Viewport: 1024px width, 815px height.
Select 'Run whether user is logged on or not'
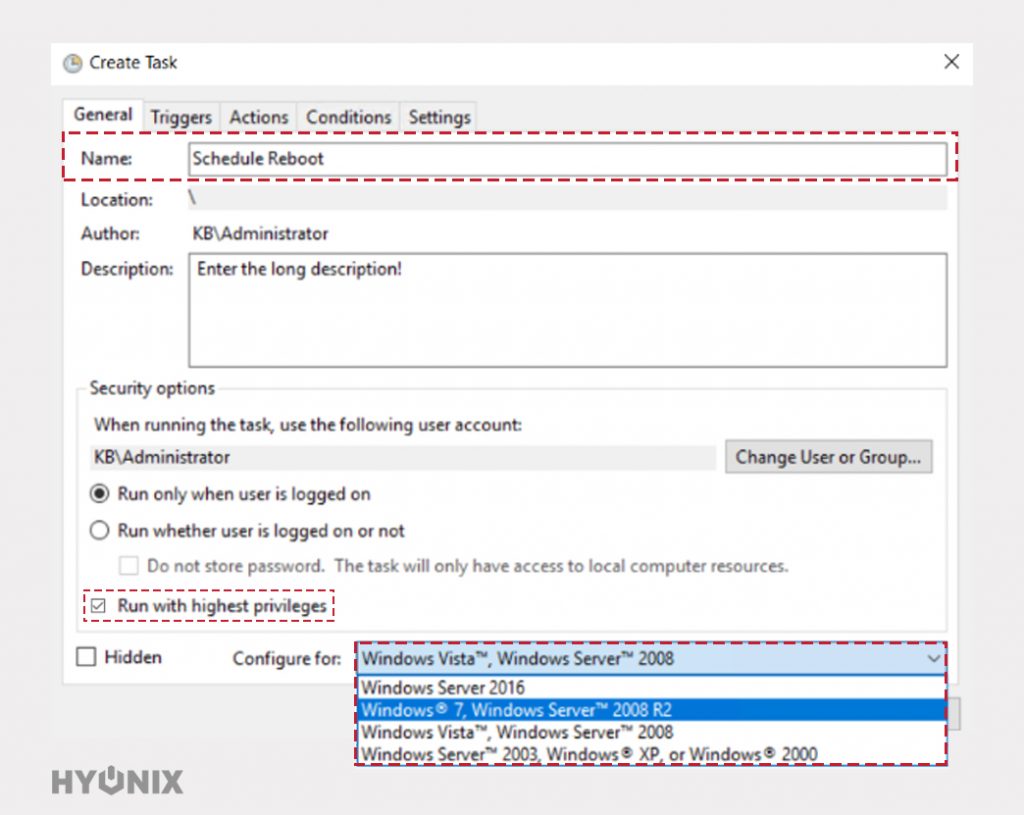(99, 531)
